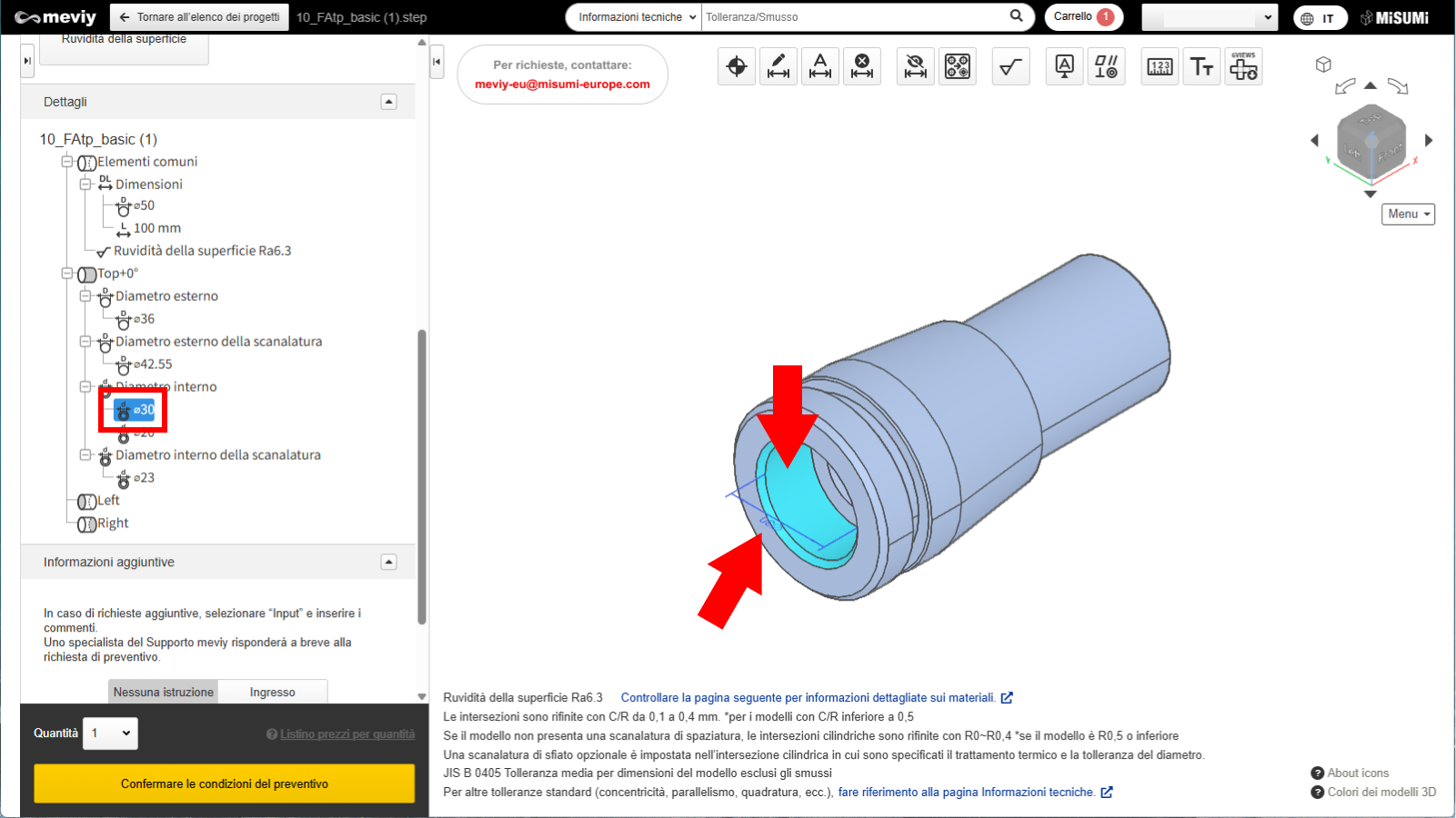The height and width of the screenshot is (818, 1456).
Task: Select the Nessuna istruzione option
Action: pos(164,692)
